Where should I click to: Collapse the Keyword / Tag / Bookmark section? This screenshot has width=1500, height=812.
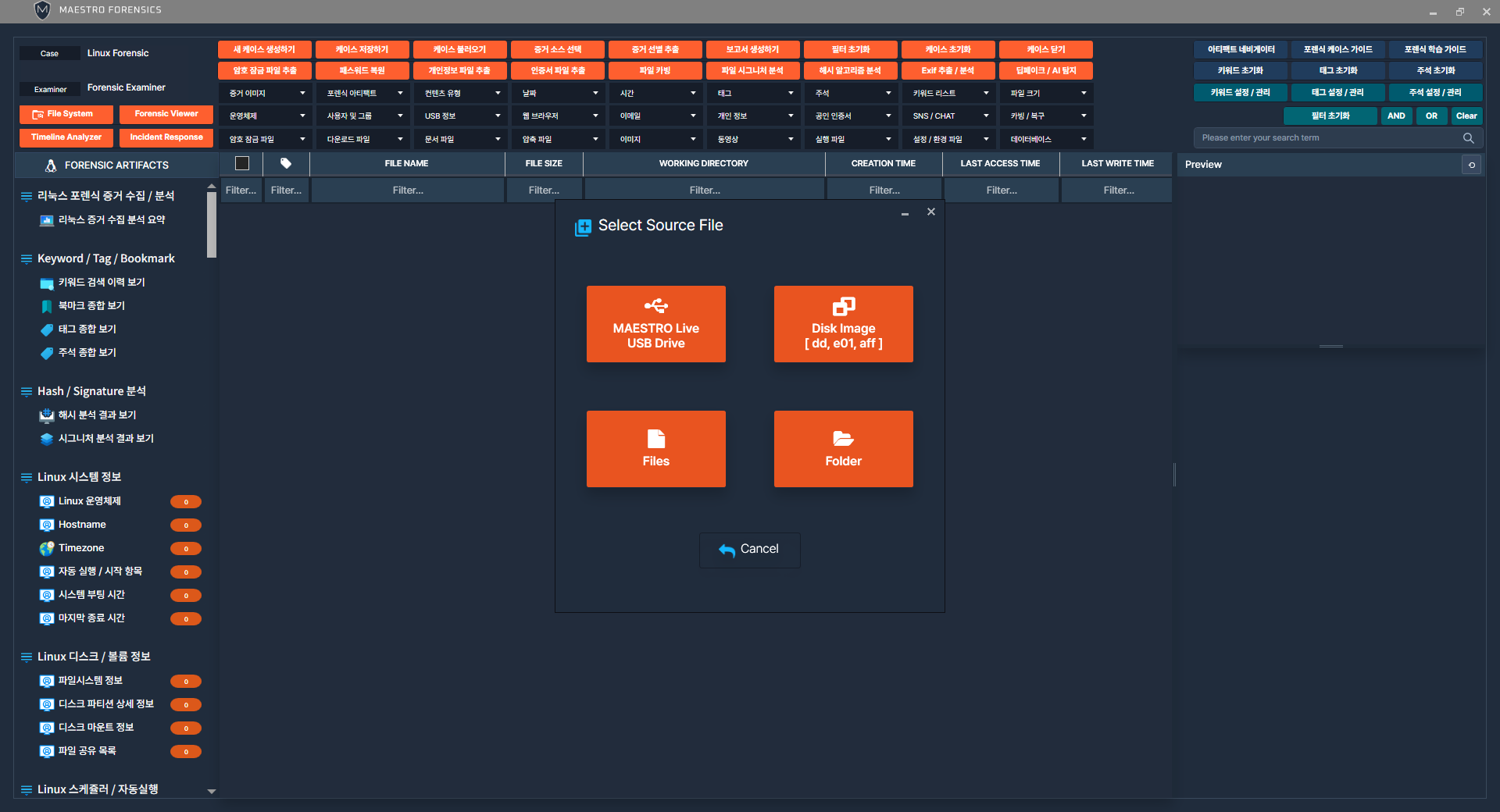[x=27, y=258]
